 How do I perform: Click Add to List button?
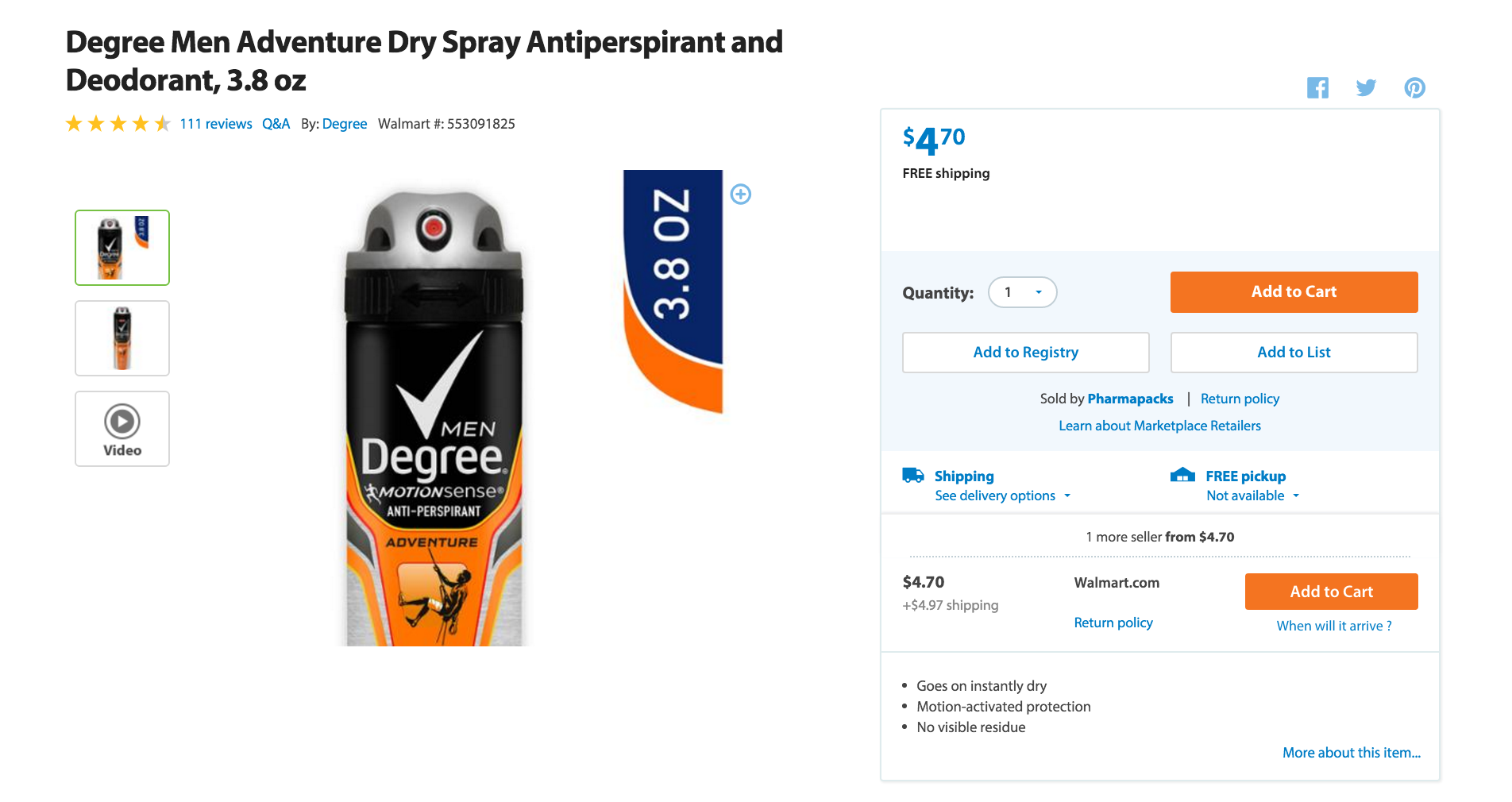click(x=1294, y=353)
